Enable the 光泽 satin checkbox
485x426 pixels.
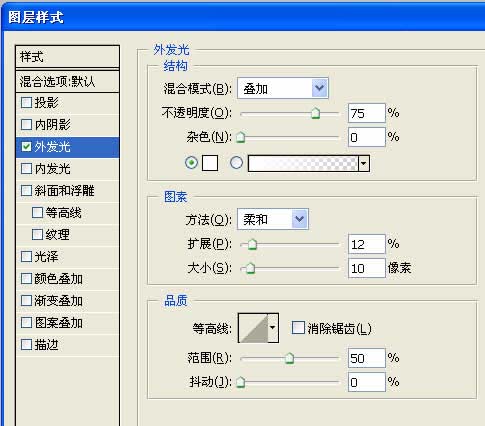point(26,257)
